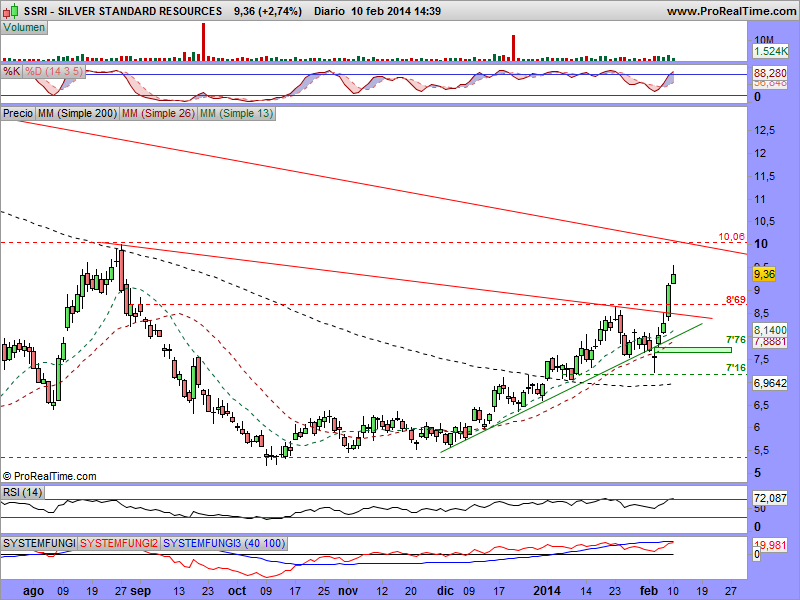Select the %K stochastic label
This screenshot has width=800, height=600.
11,71
